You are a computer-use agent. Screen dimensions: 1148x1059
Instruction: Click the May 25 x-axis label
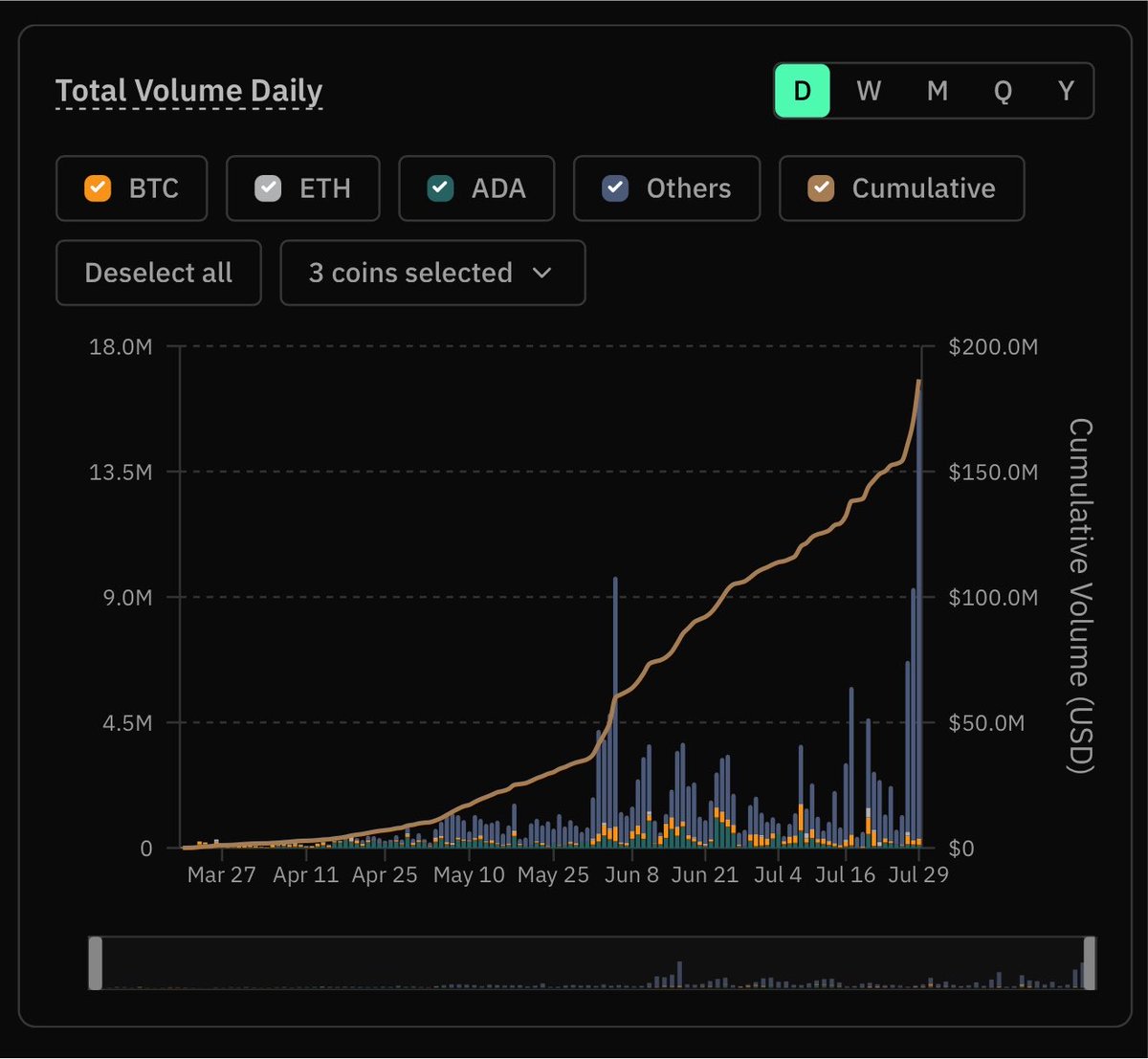coord(553,874)
